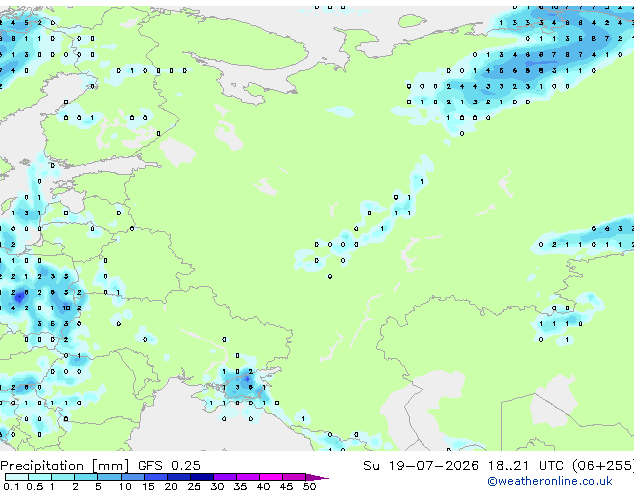Viewport: 634px width, 490px height.
Task: Click the 'Precipitation [mm]' title text
Action: click(65, 466)
